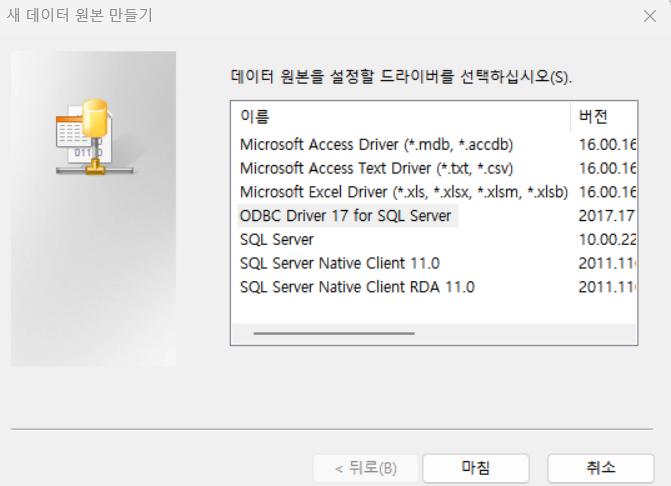Select the plain SQL Server driver
Image resolution: width=671 pixels, height=486 pixels.
pyautogui.click(x=277, y=240)
